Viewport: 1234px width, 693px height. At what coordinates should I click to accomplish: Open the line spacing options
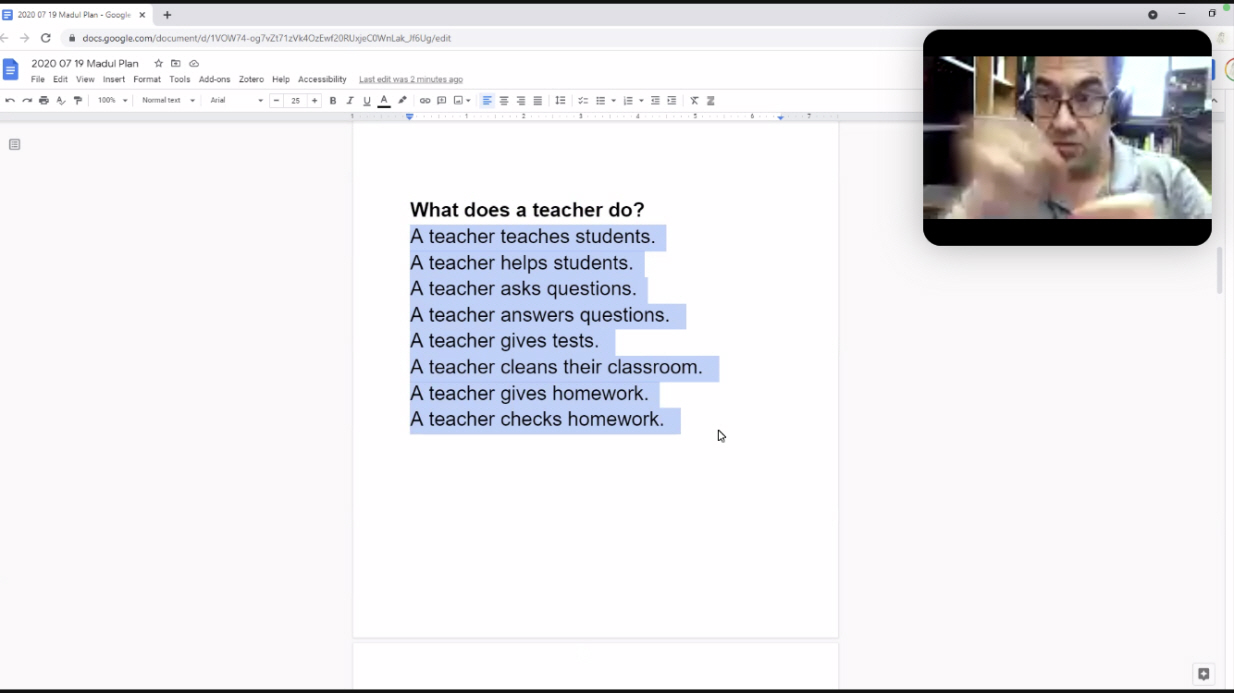[x=560, y=101]
